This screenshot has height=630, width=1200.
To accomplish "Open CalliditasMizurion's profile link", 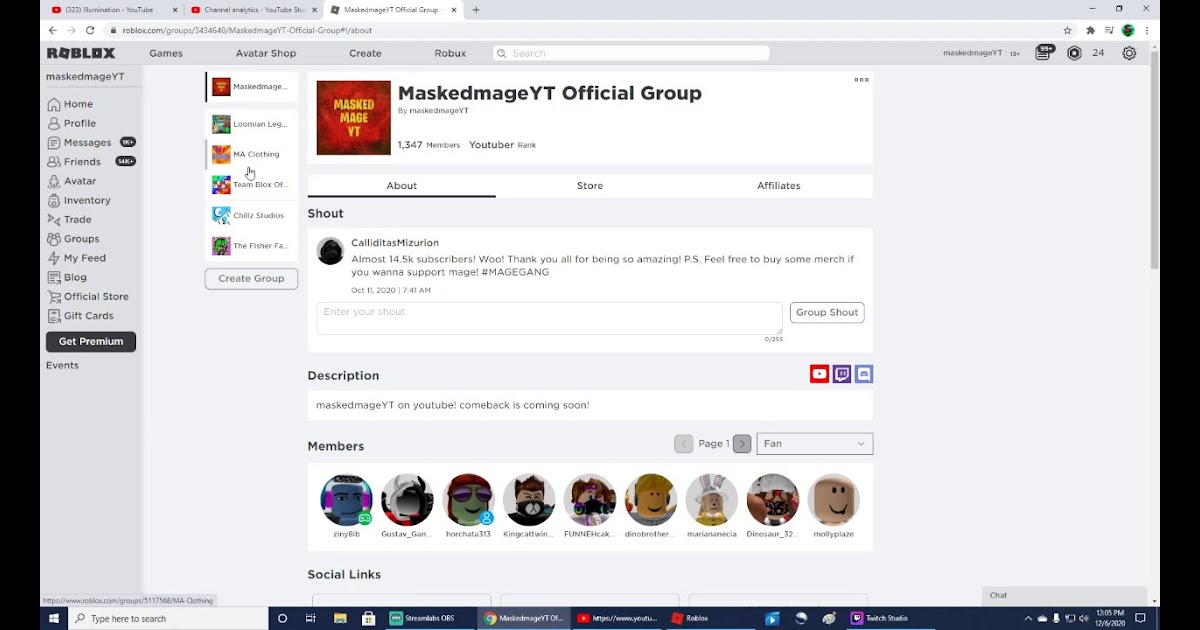I will click(395, 243).
